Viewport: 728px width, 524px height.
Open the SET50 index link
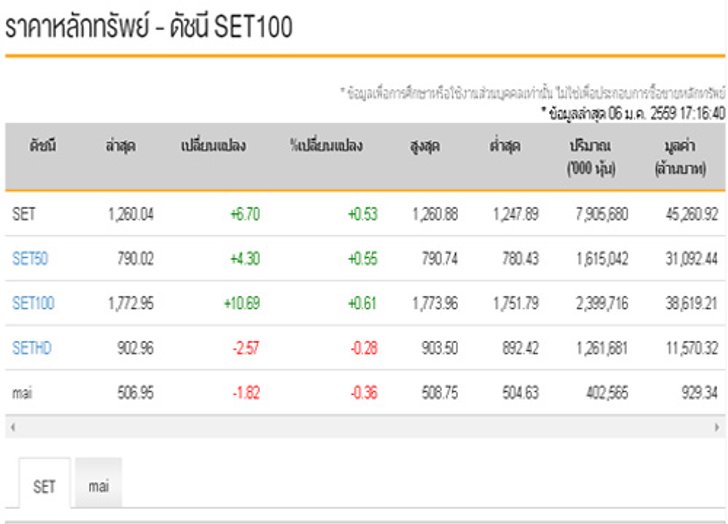coord(30,259)
